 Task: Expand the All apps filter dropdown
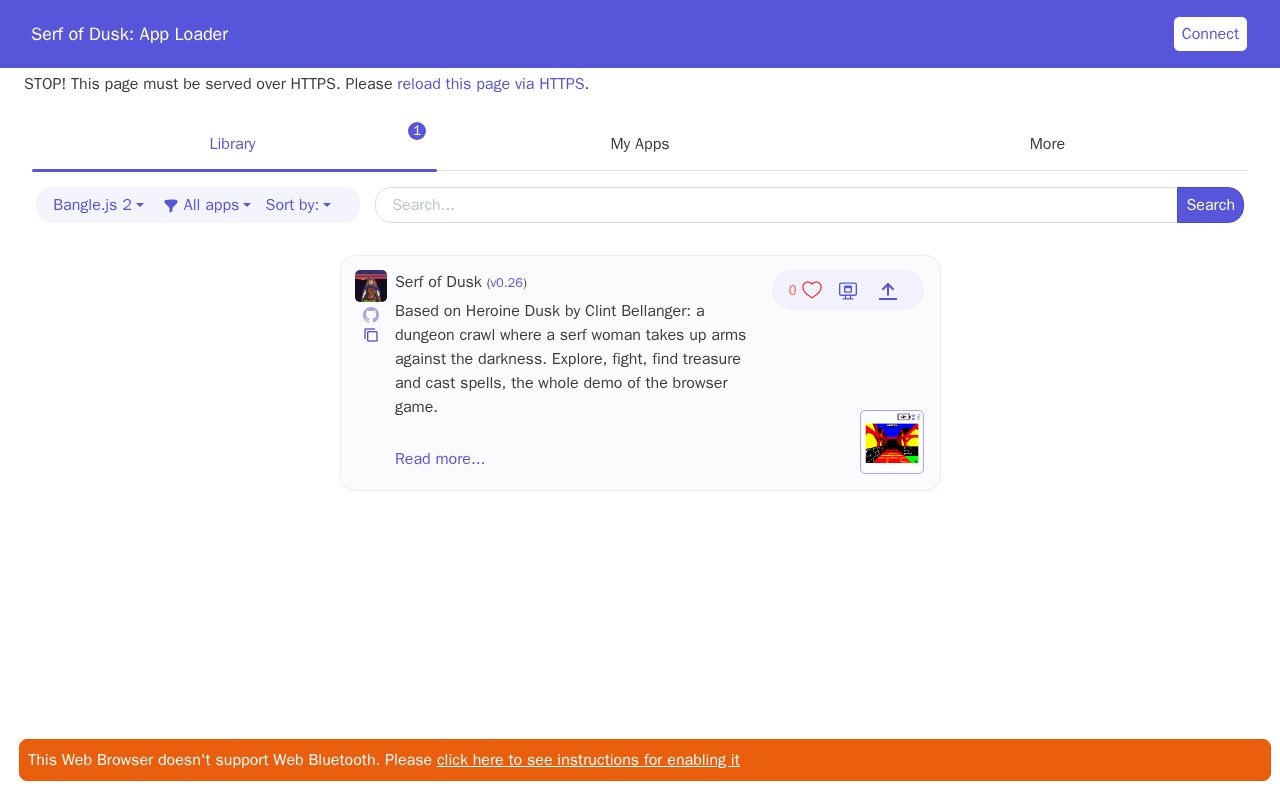coord(207,205)
